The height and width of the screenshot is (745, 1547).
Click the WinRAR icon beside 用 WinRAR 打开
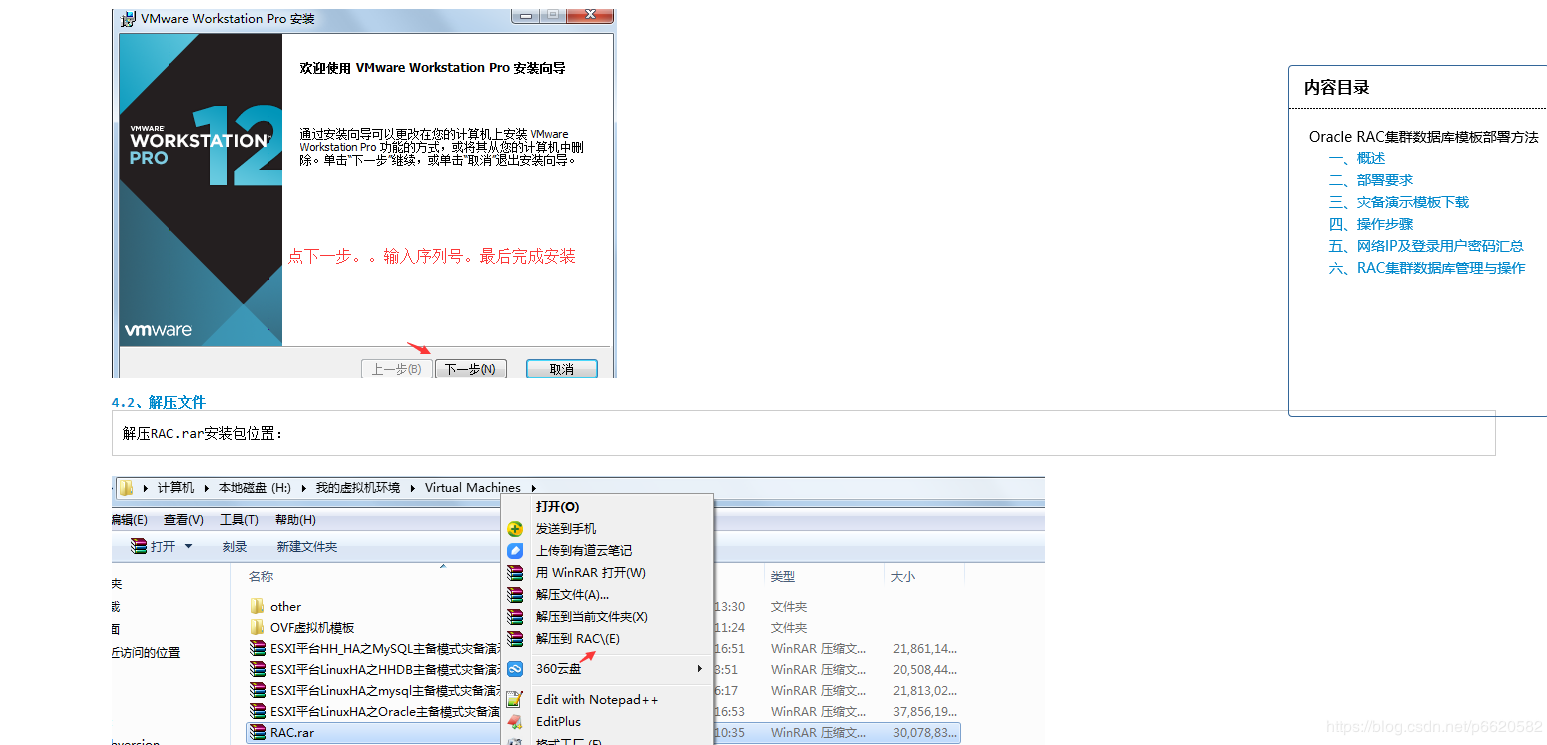[515, 573]
